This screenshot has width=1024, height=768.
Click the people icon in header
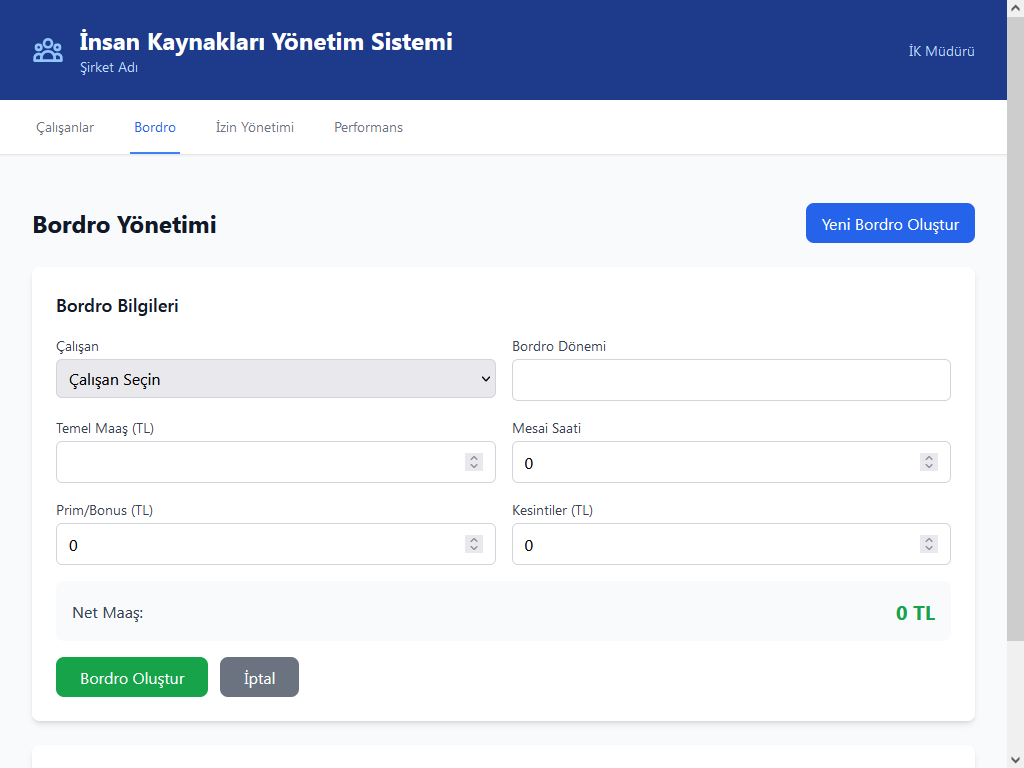pyautogui.click(x=48, y=51)
